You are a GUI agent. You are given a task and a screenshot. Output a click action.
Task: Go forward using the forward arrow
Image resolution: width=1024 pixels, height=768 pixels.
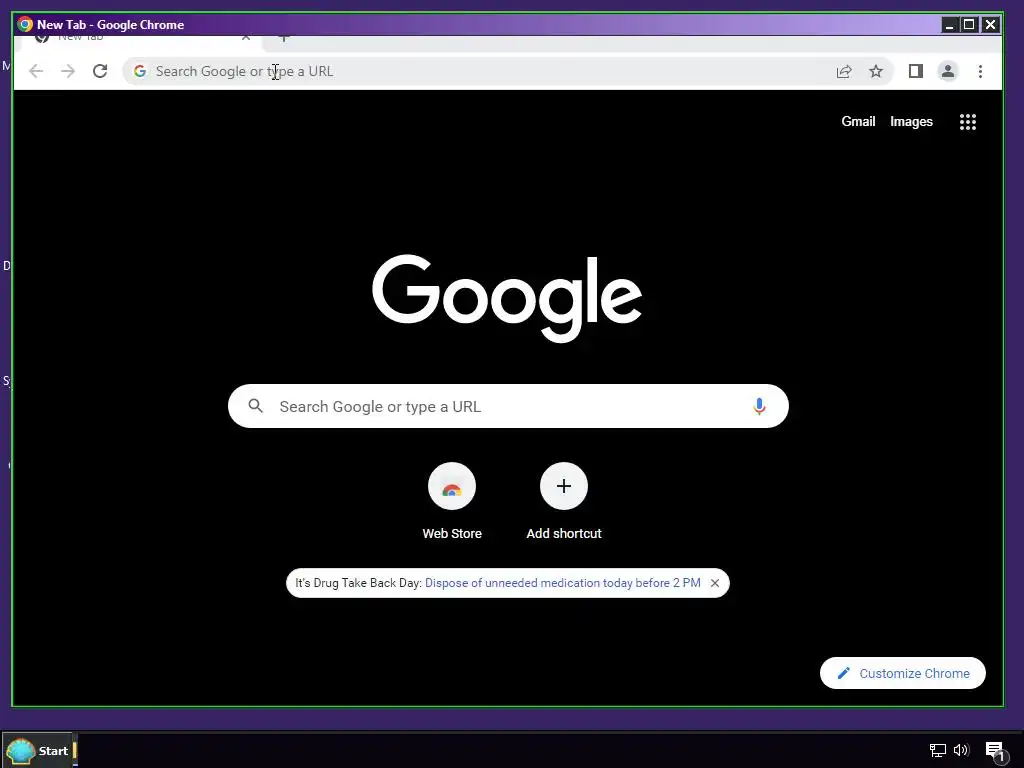tap(68, 71)
